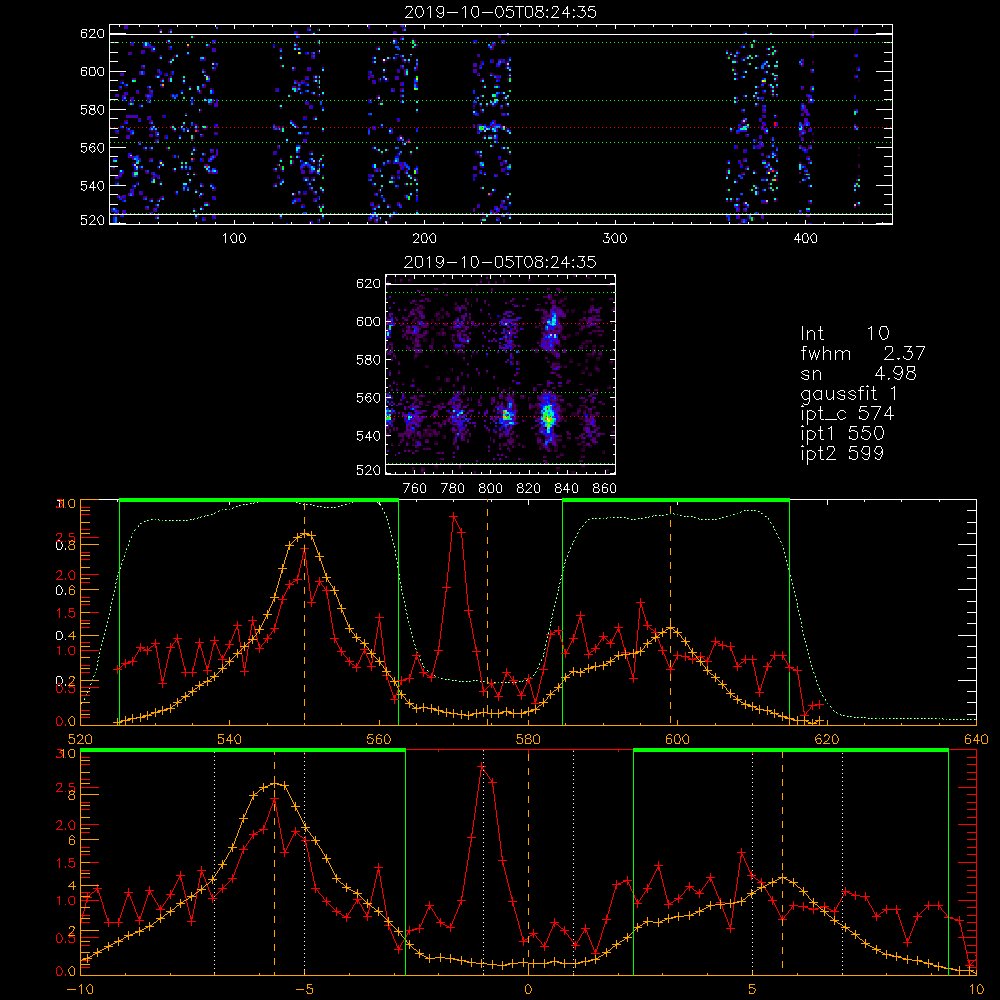1000x1000 pixels.
Task: Click the brightest spot in middle image
Action: click(x=548, y=417)
